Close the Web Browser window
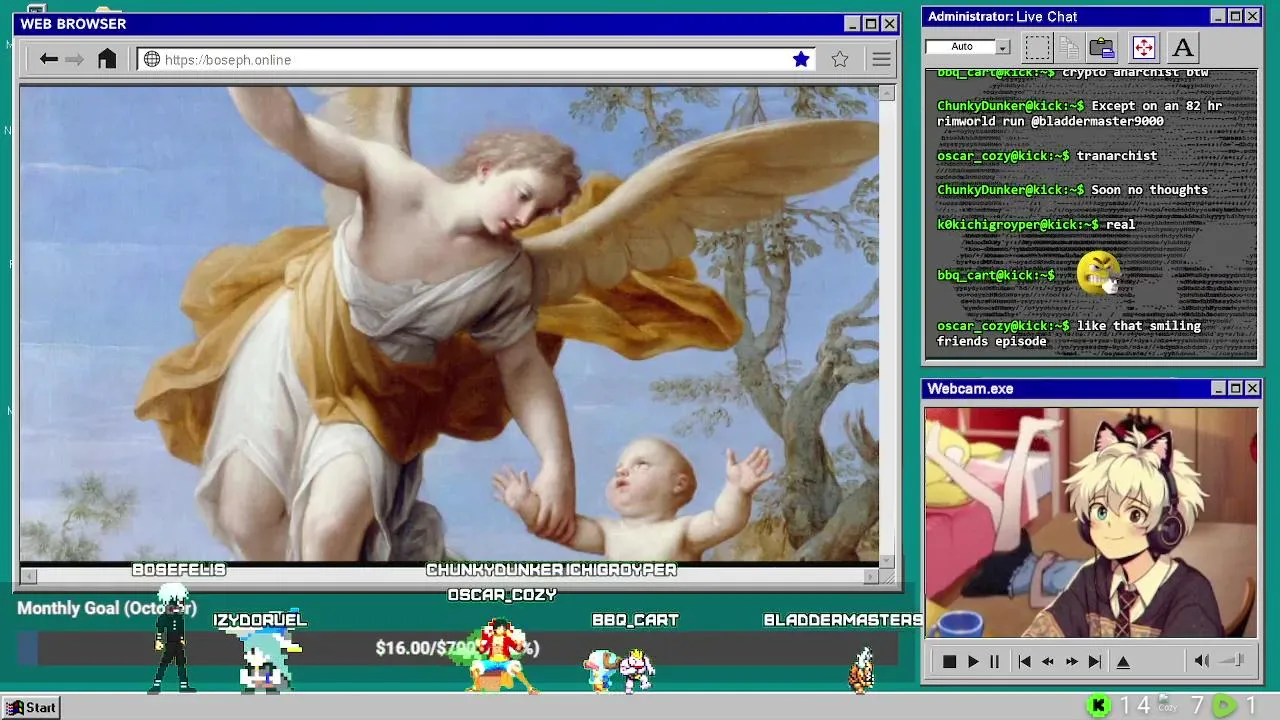1280x720 pixels. 888,24
